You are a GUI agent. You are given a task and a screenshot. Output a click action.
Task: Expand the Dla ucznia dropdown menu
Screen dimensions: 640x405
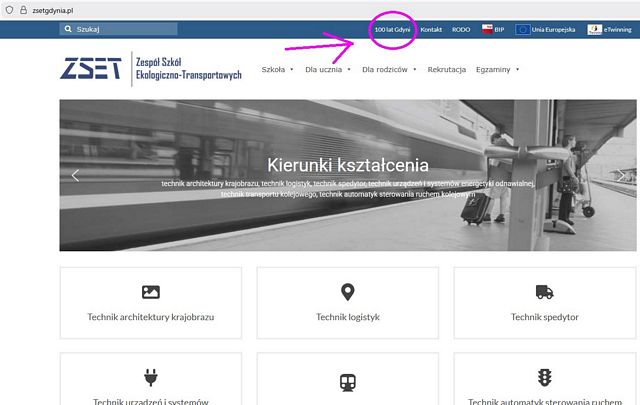pos(327,70)
